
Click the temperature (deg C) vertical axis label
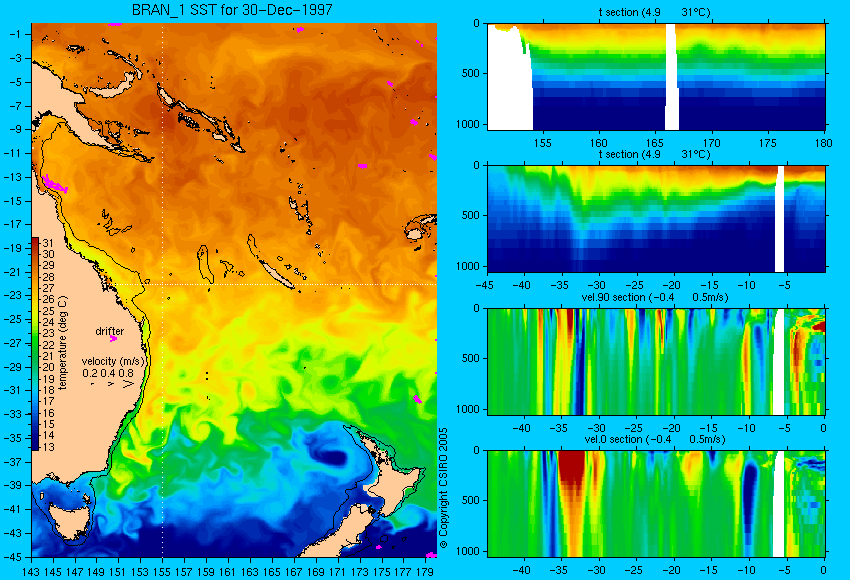click(x=62, y=343)
